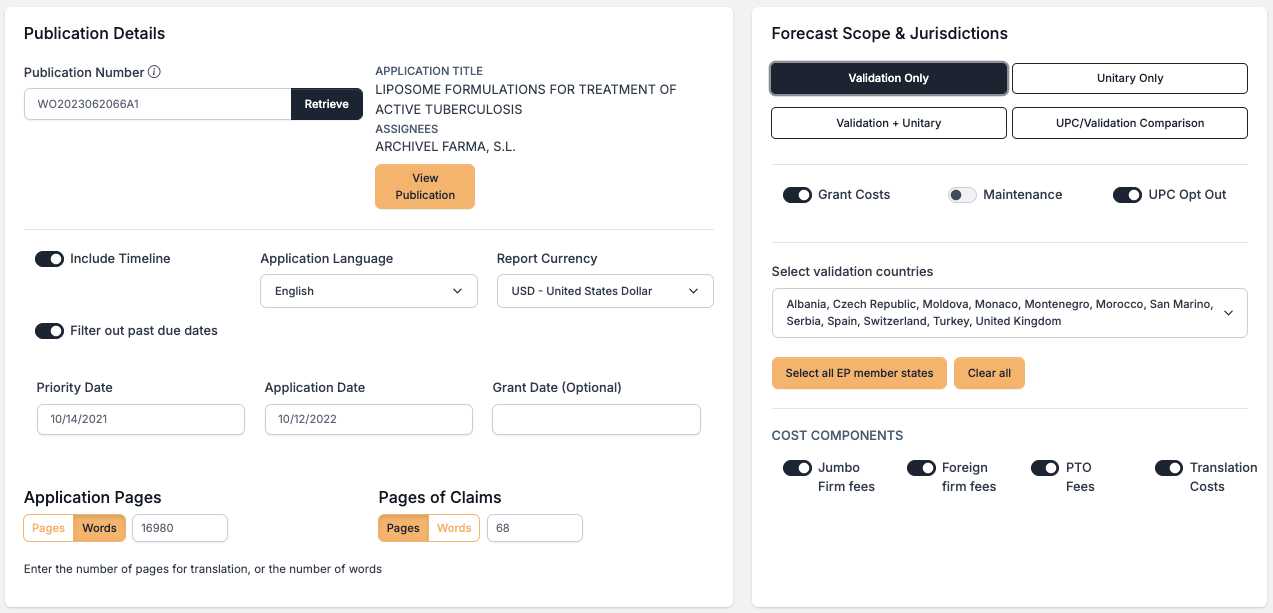1273x613 pixels.
Task: Expand the Report Currency dropdown
Action: click(605, 291)
